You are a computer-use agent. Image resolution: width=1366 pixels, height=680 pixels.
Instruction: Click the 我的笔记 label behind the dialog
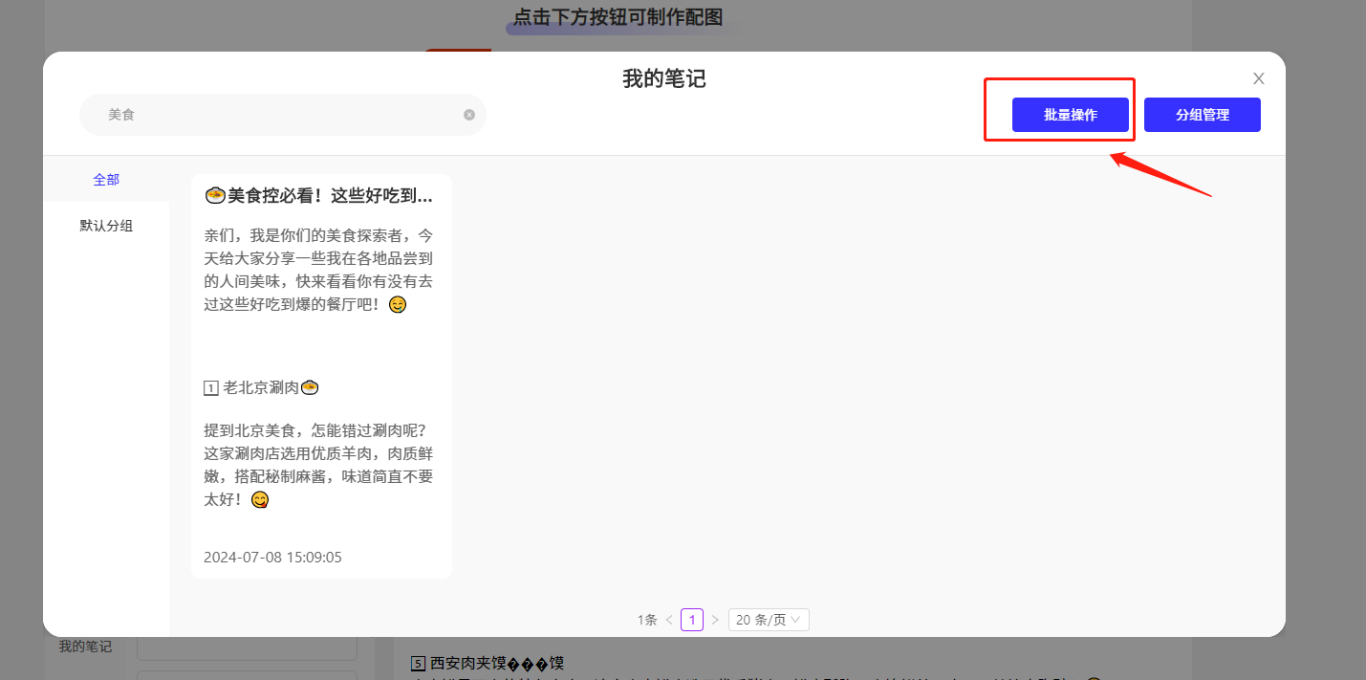(85, 647)
